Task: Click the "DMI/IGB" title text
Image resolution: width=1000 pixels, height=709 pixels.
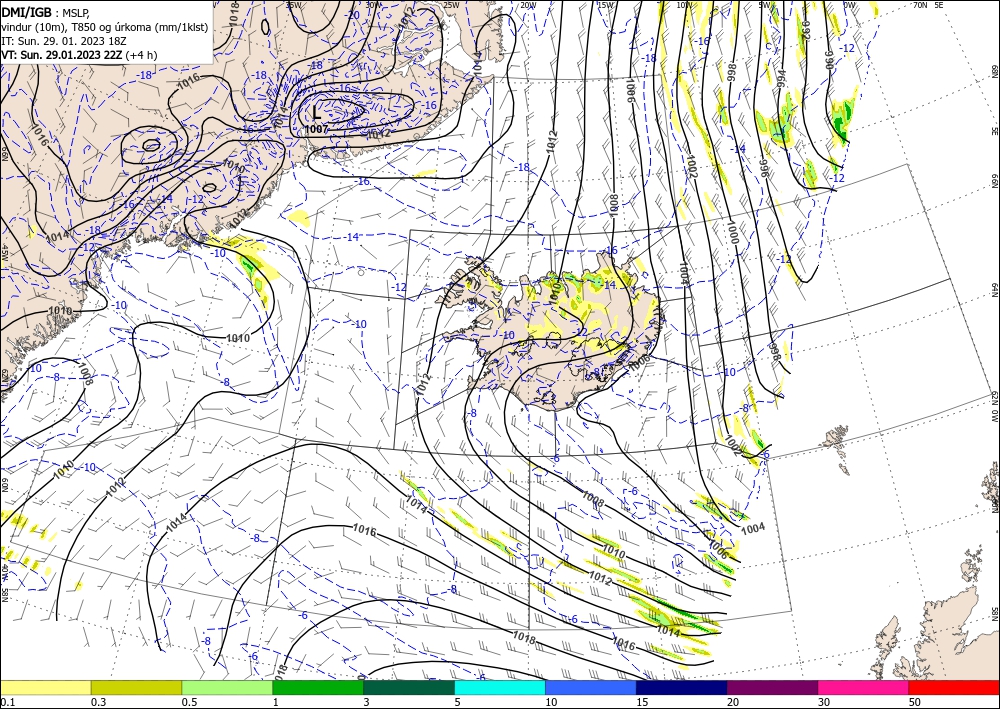Action: pos(26,12)
